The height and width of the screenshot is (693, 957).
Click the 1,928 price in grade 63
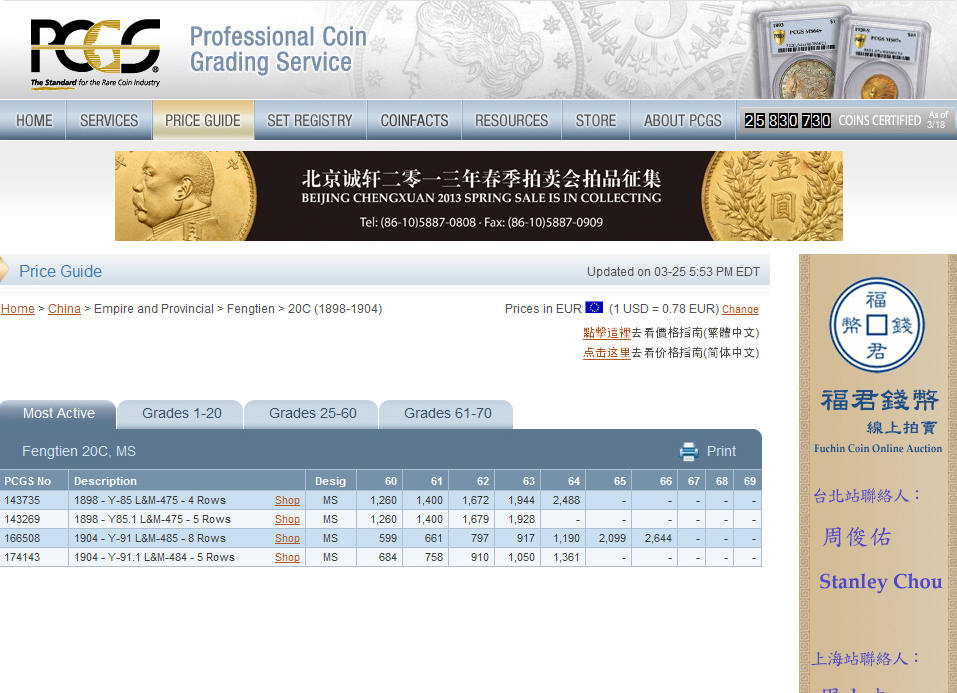pos(521,520)
